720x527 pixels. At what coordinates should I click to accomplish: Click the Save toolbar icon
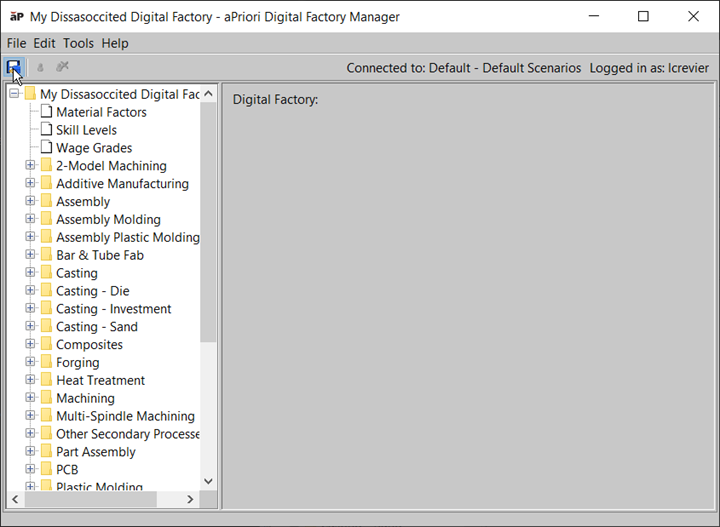[x=14, y=67]
